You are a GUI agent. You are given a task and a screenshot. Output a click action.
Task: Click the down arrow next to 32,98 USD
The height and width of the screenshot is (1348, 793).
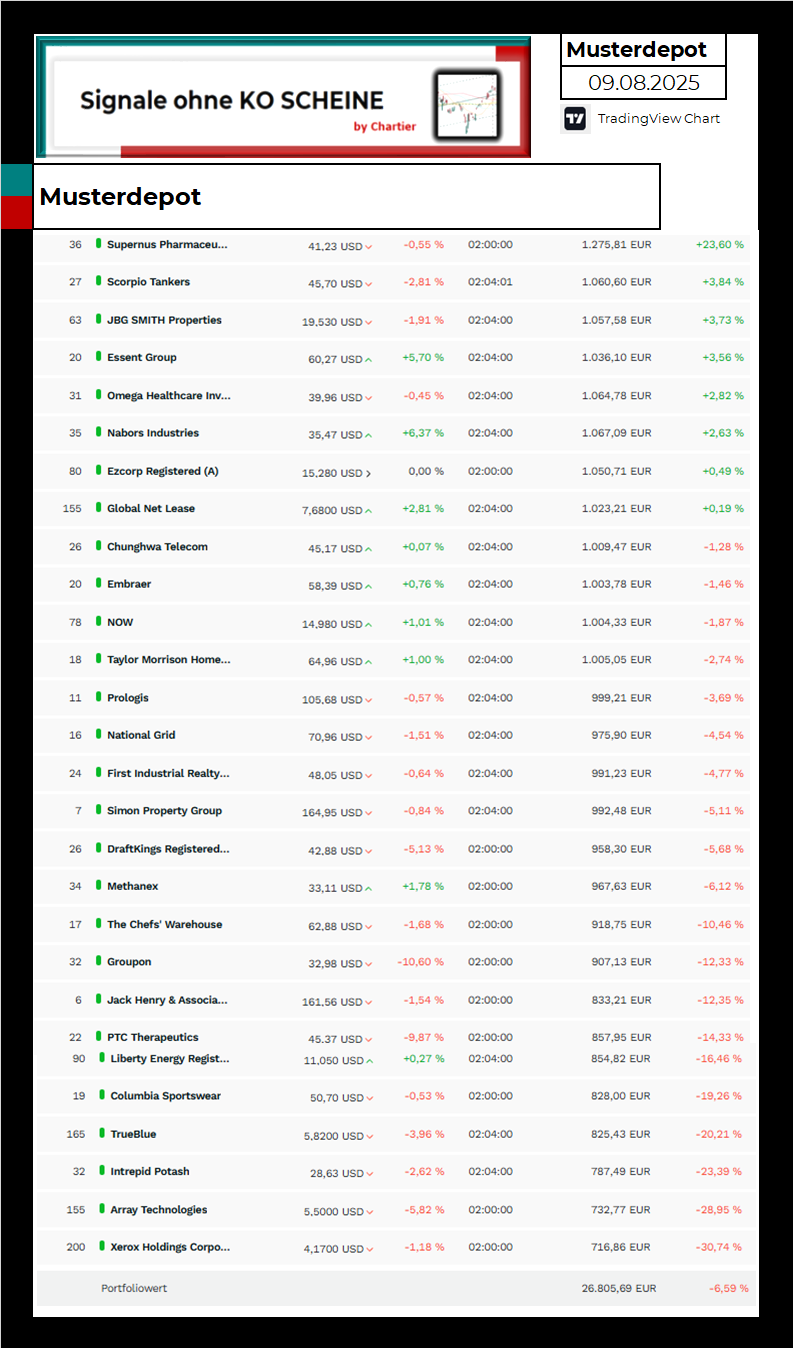click(368, 964)
